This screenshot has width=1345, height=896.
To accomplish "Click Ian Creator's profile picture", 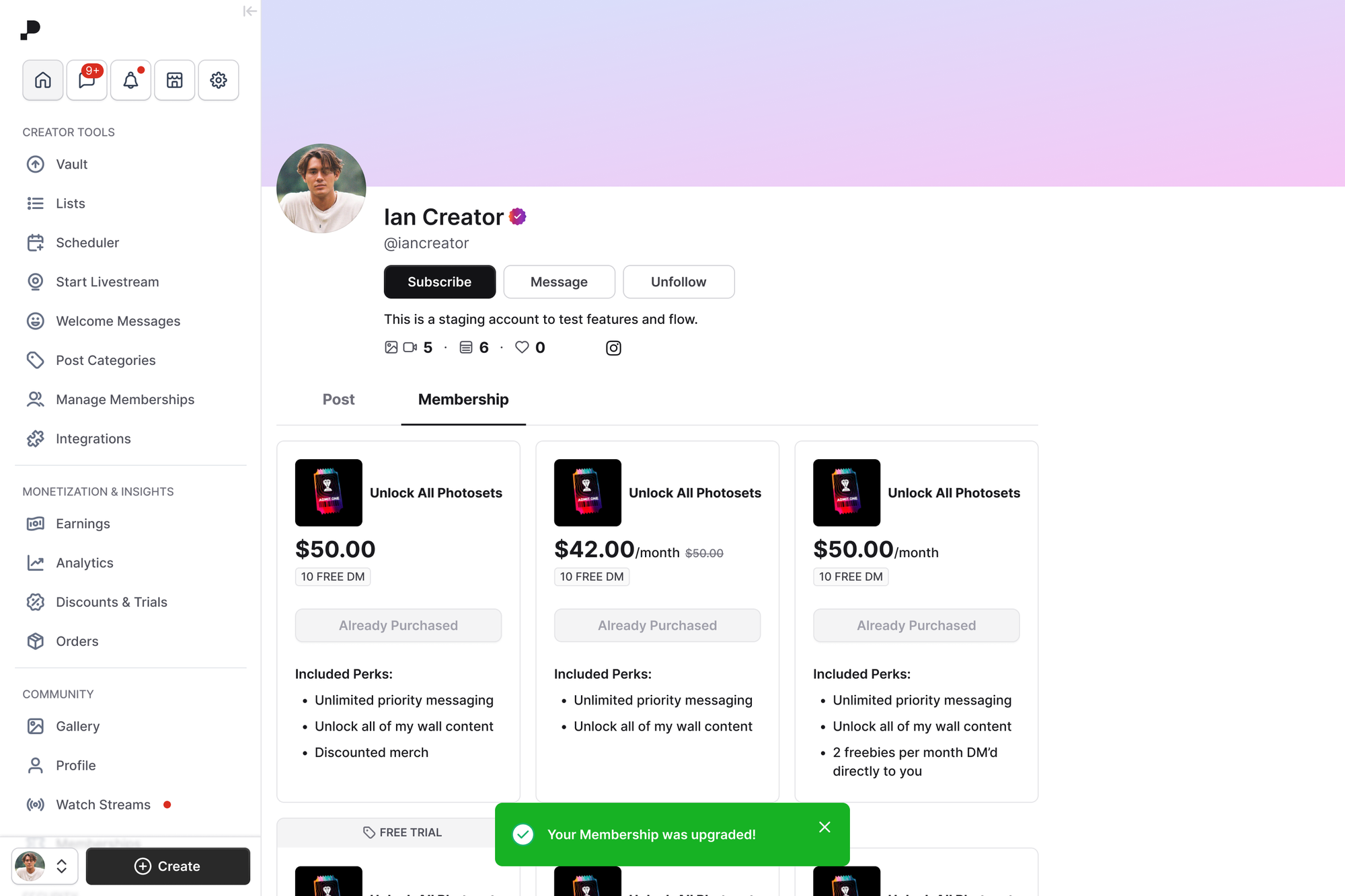I will point(321,188).
